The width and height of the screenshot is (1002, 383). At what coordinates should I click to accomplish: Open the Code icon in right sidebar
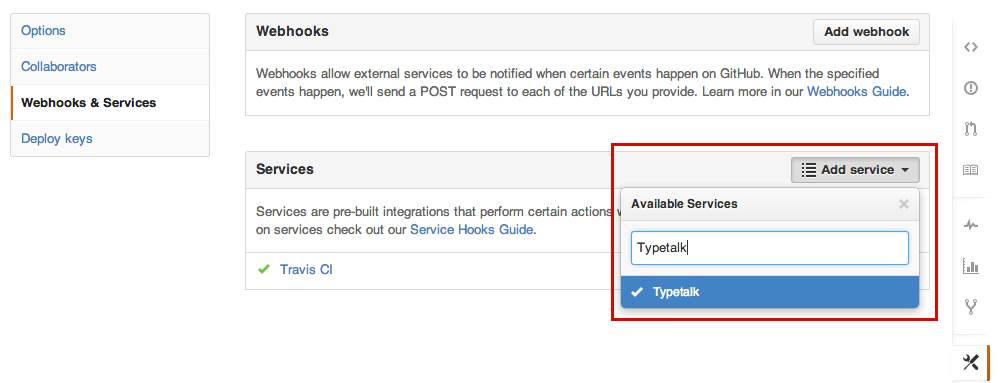pyautogui.click(x=971, y=47)
